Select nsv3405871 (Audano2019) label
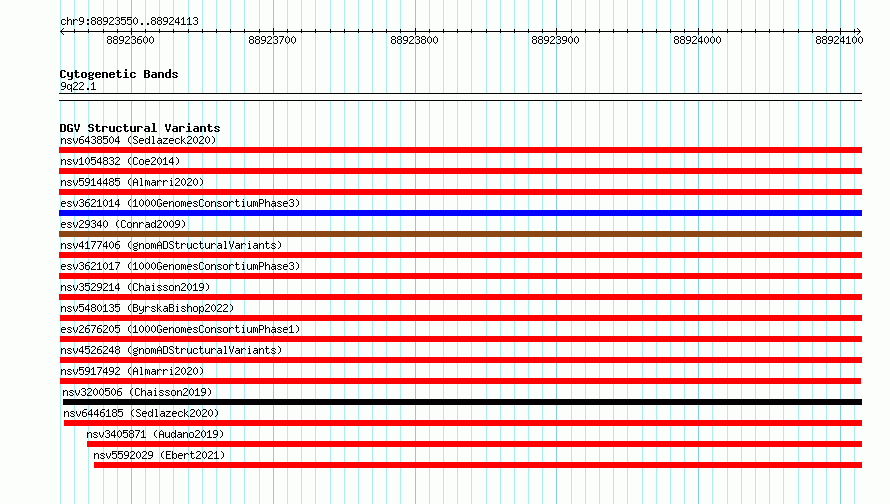Screen dimensions: 890x504 [x=155, y=434]
